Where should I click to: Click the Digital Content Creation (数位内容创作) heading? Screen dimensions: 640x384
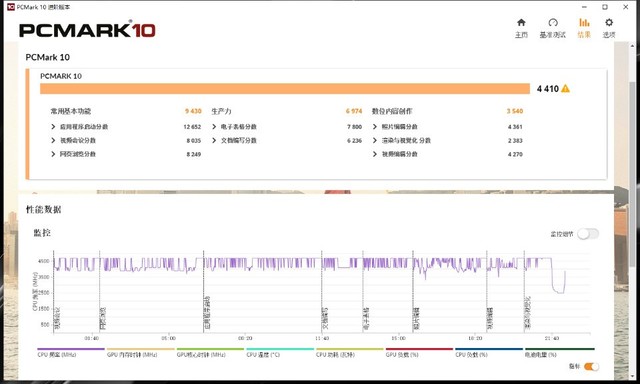point(392,111)
